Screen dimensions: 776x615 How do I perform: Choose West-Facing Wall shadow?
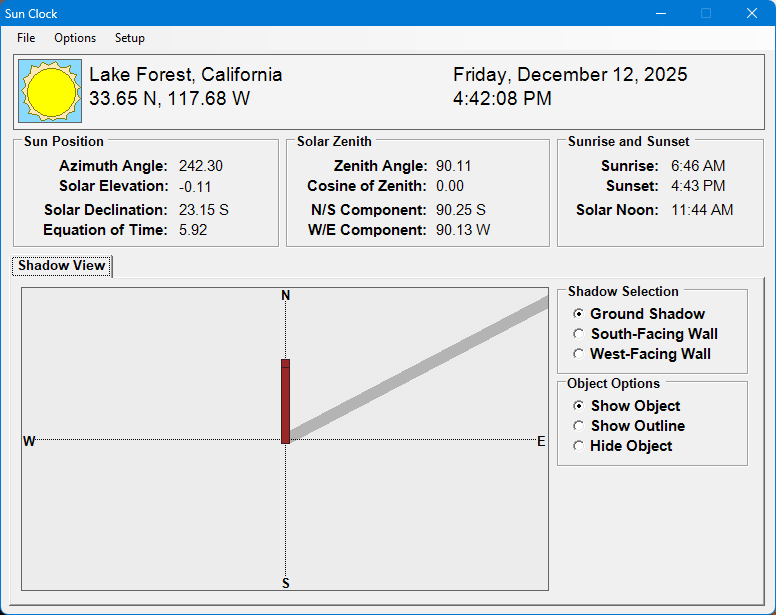579,354
